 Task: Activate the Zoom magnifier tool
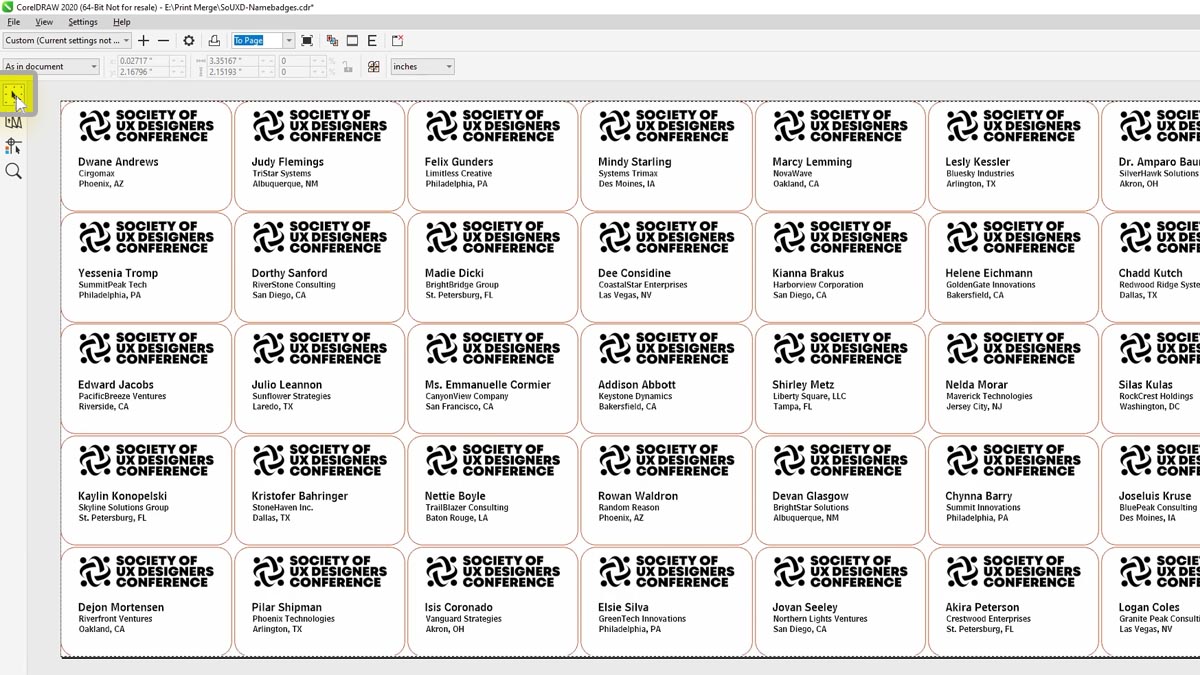pyautogui.click(x=14, y=171)
